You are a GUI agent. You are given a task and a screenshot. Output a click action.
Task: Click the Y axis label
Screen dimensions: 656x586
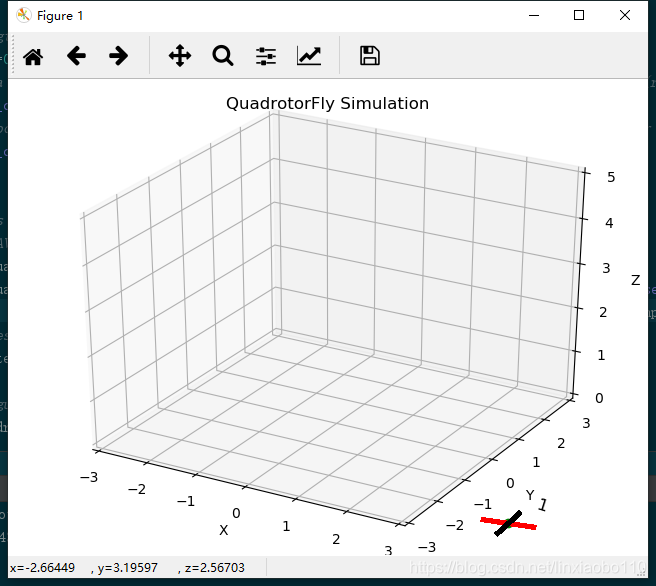530,495
